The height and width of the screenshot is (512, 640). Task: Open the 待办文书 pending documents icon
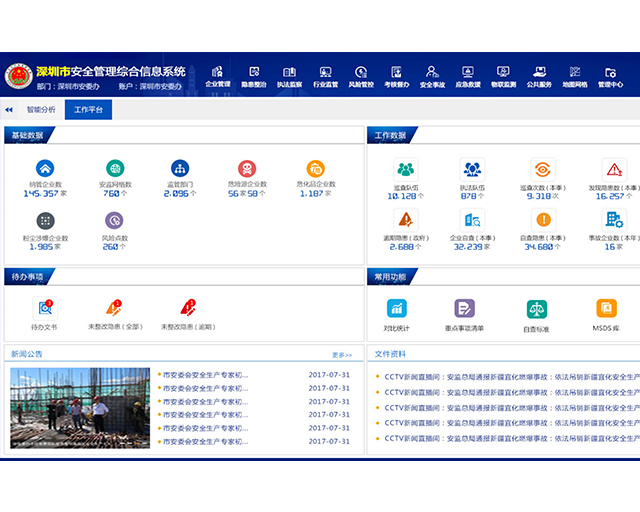pos(45,308)
